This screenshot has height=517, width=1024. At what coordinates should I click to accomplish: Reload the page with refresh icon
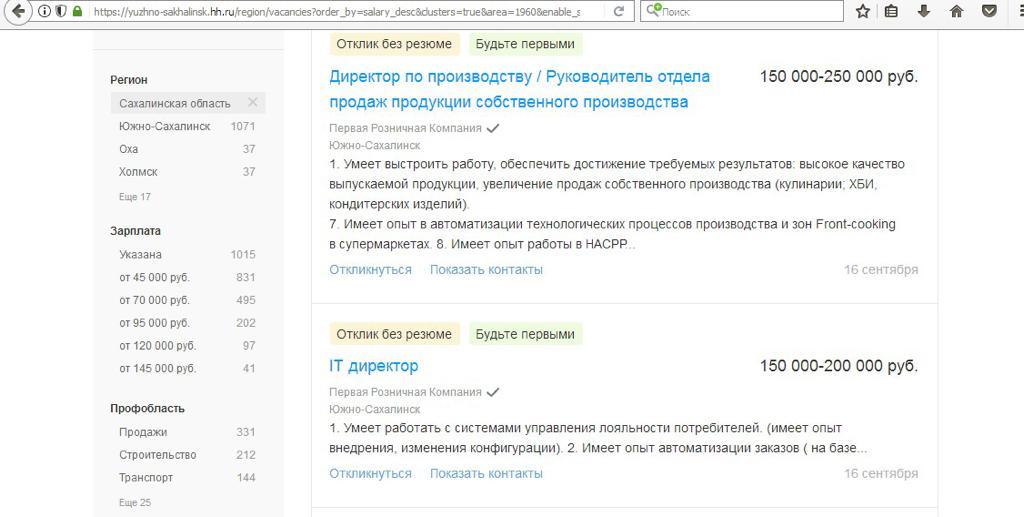(x=618, y=11)
